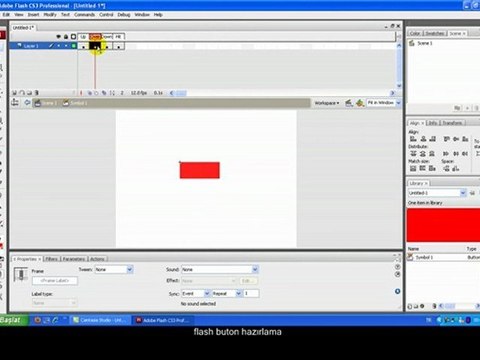Click the space evenly vertically icon

pyautogui.click(x=446, y=169)
